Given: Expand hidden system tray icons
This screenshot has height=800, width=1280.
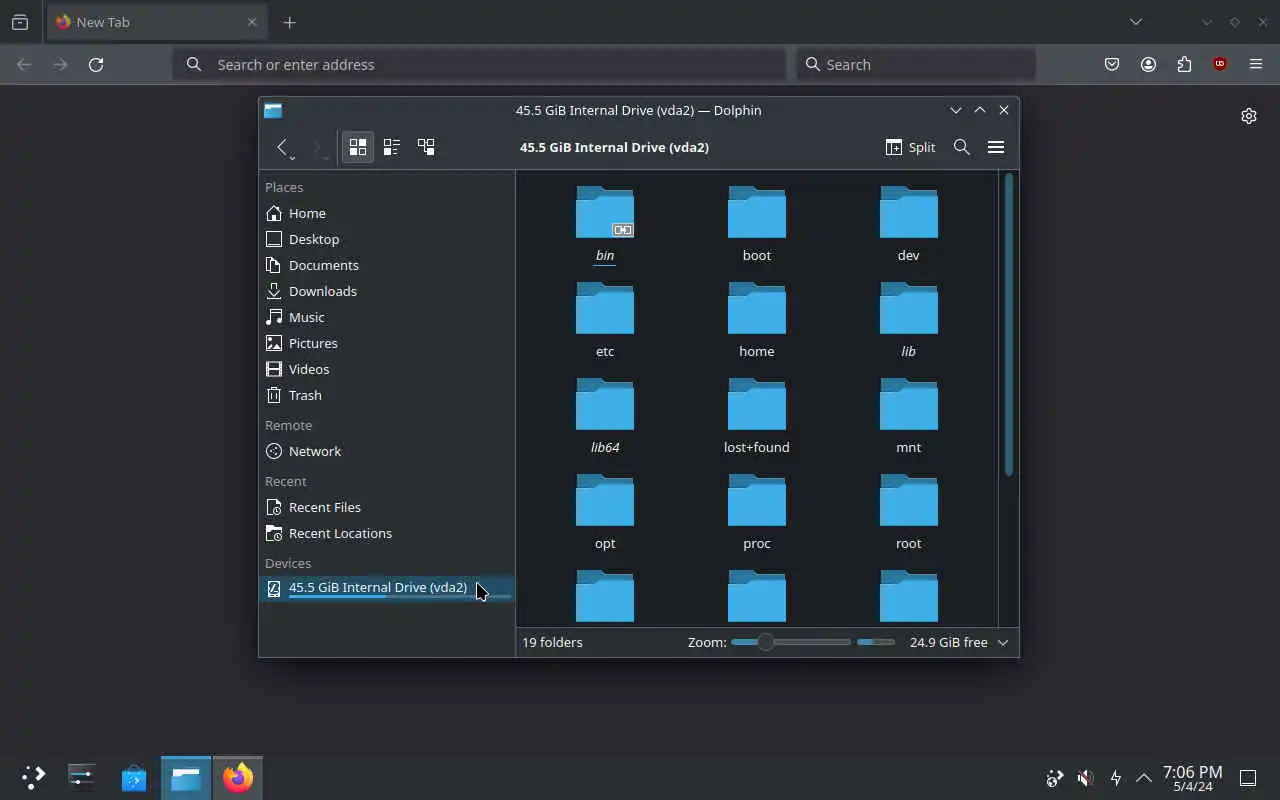Looking at the screenshot, I should [x=1144, y=777].
